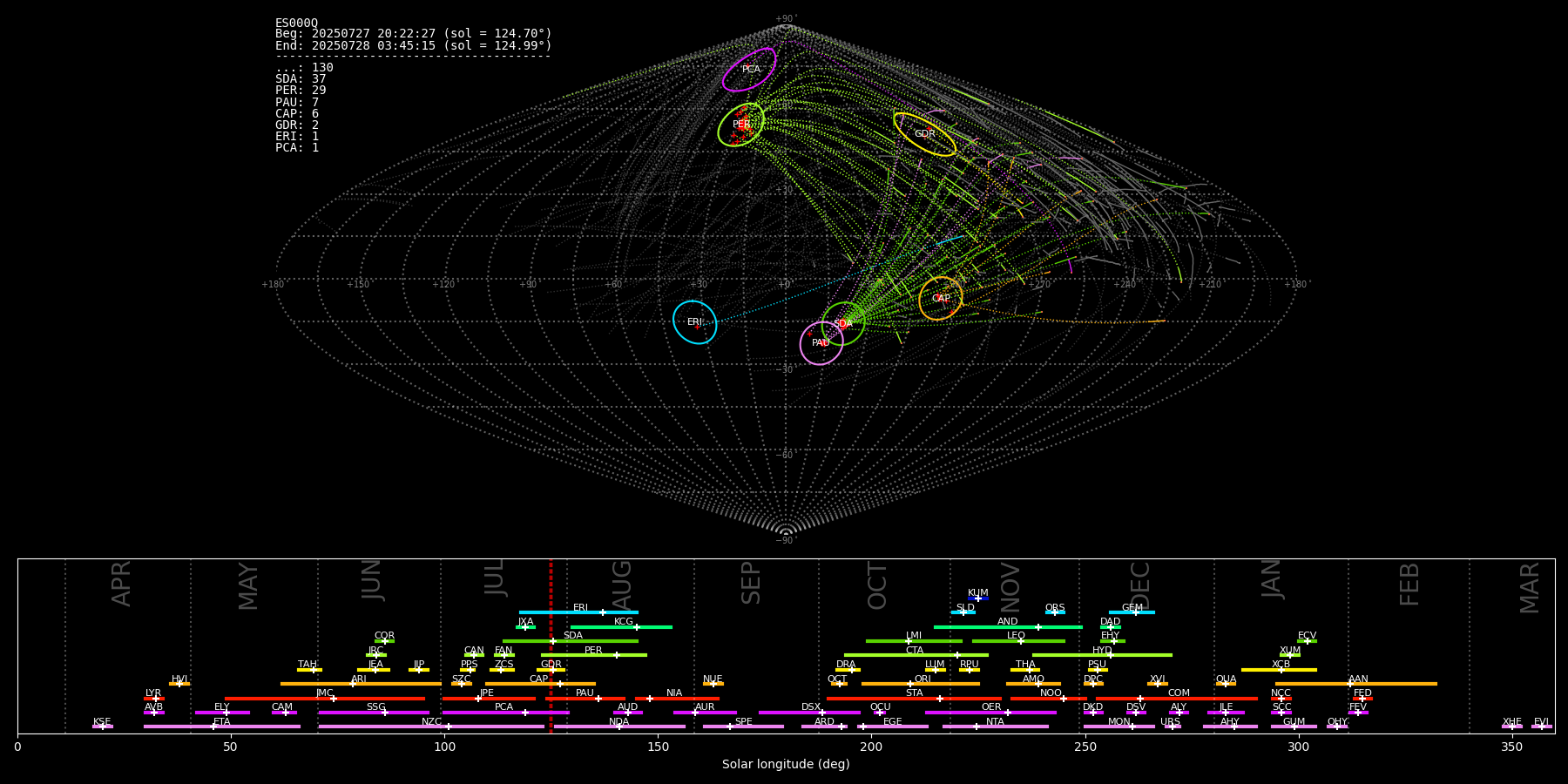Click the yellow GDR bar in the timeline
The height and width of the screenshot is (784, 1568).
551,669
